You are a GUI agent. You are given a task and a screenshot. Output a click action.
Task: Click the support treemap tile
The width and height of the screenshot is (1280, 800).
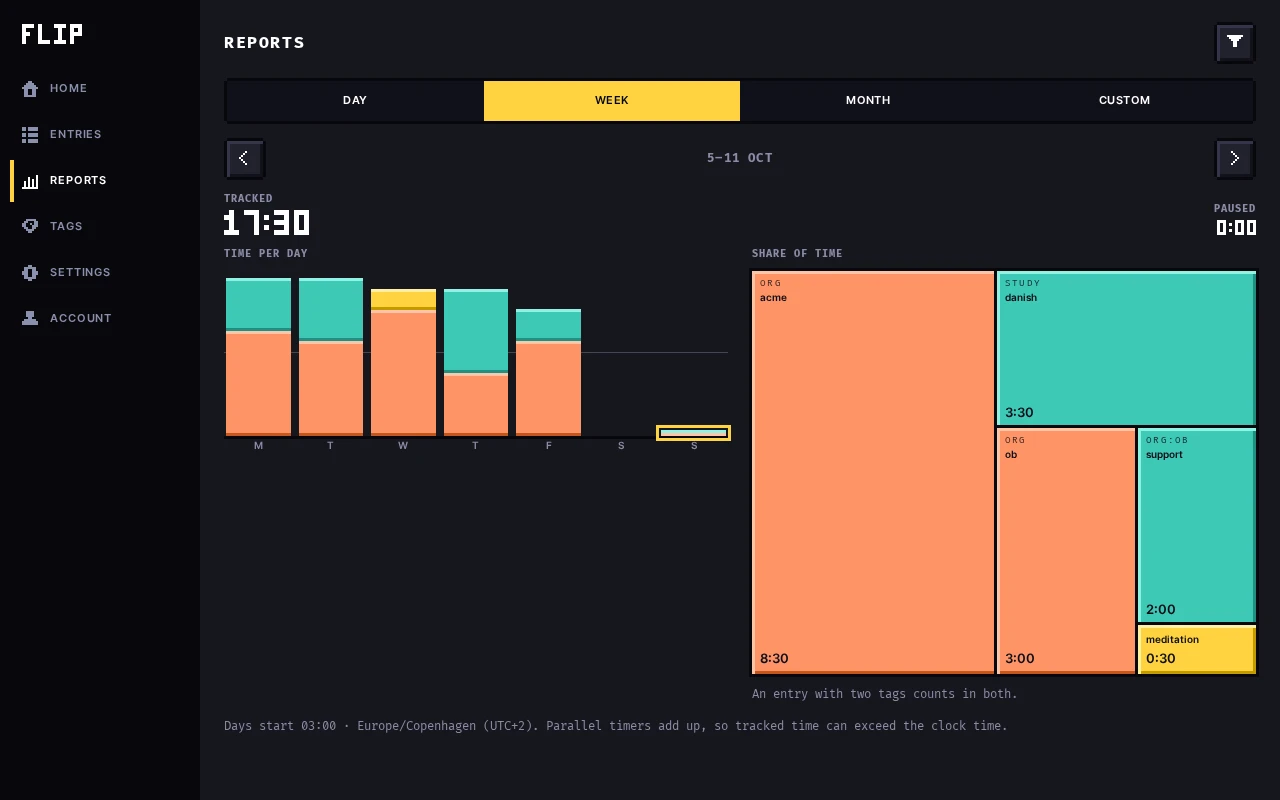pyautogui.click(x=1197, y=526)
